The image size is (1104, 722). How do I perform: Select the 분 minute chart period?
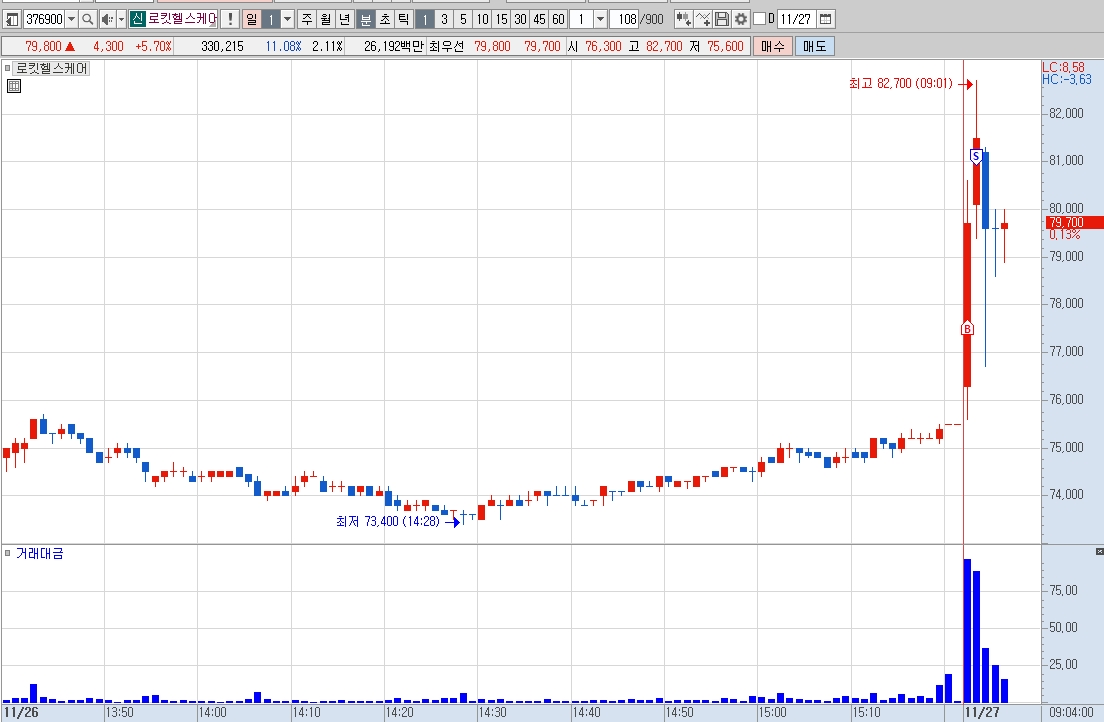[x=366, y=19]
